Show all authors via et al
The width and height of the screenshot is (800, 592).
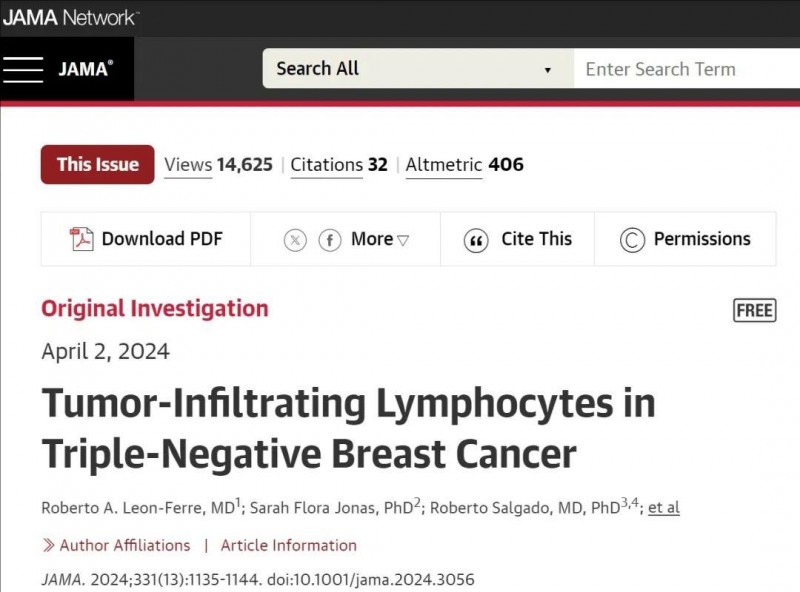point(664,508)
